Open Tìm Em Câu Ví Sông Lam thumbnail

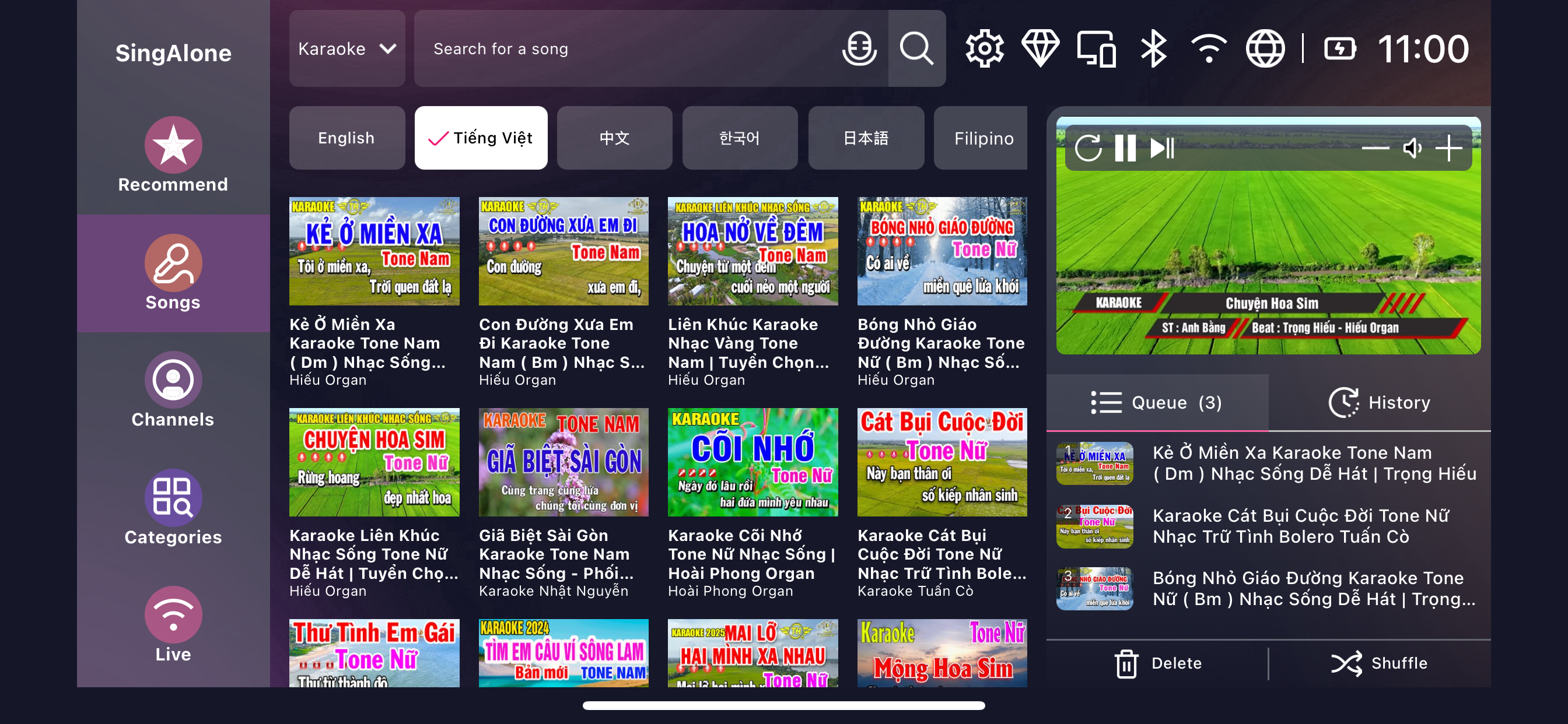click(563, 653)
